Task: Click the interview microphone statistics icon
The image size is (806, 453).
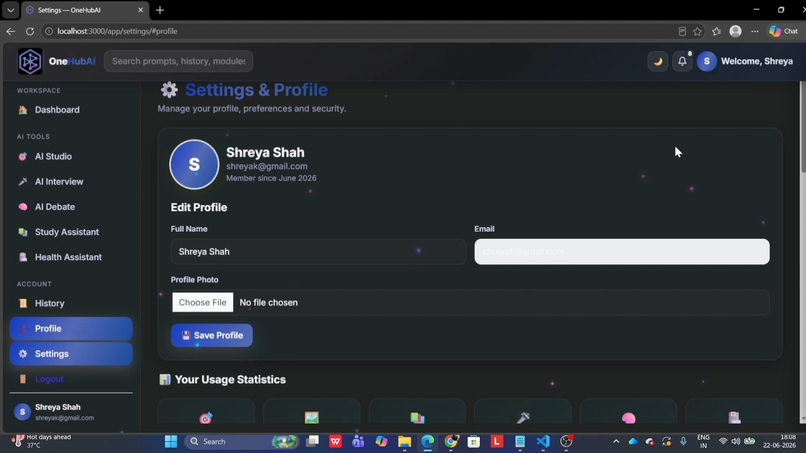Action: (x=523, y=418)
